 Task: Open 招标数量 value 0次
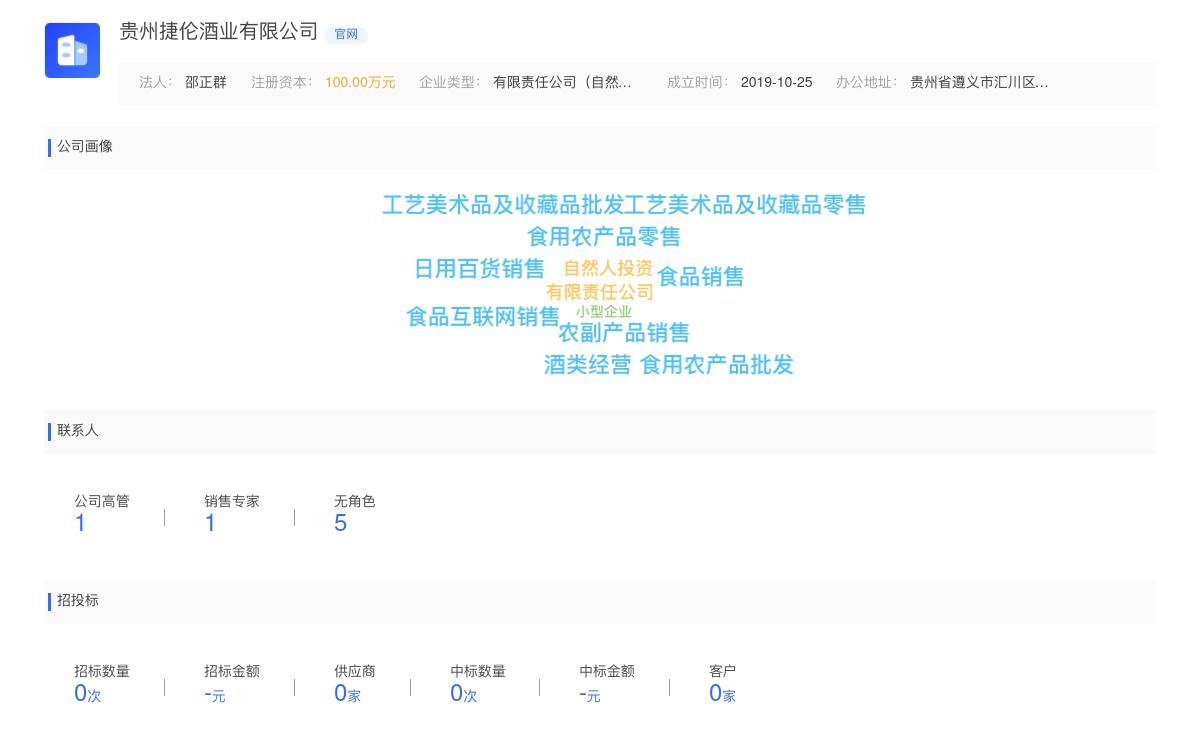[88, 693]
